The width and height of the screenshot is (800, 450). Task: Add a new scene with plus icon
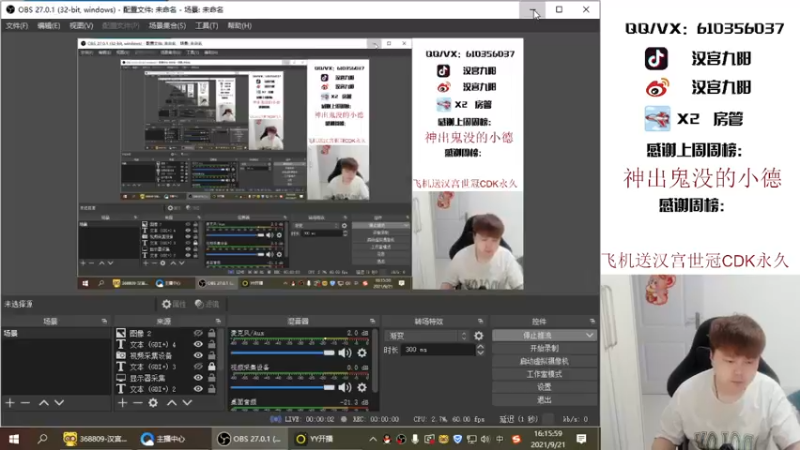coord(10,403)
